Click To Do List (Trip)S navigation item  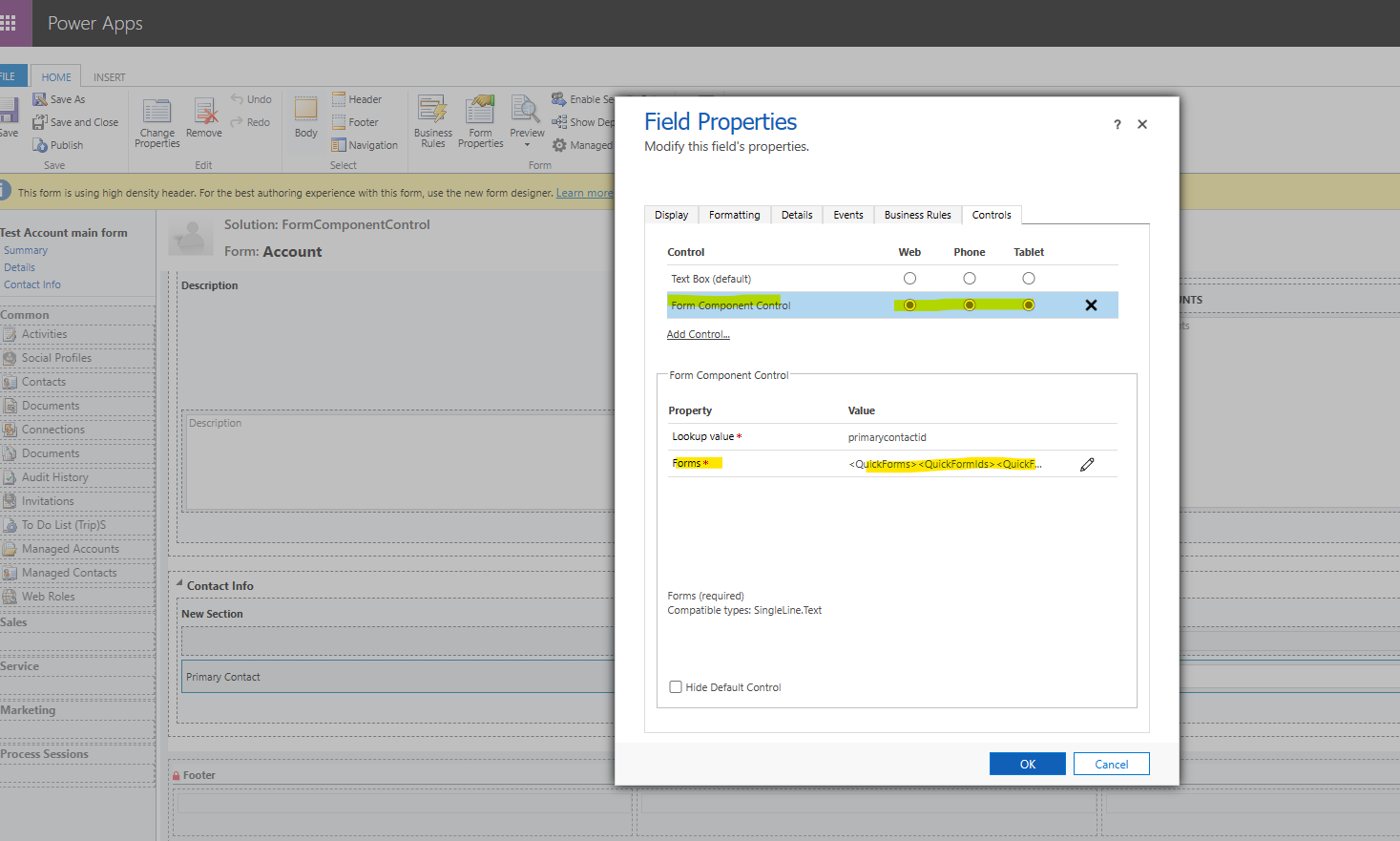[64, 525]
